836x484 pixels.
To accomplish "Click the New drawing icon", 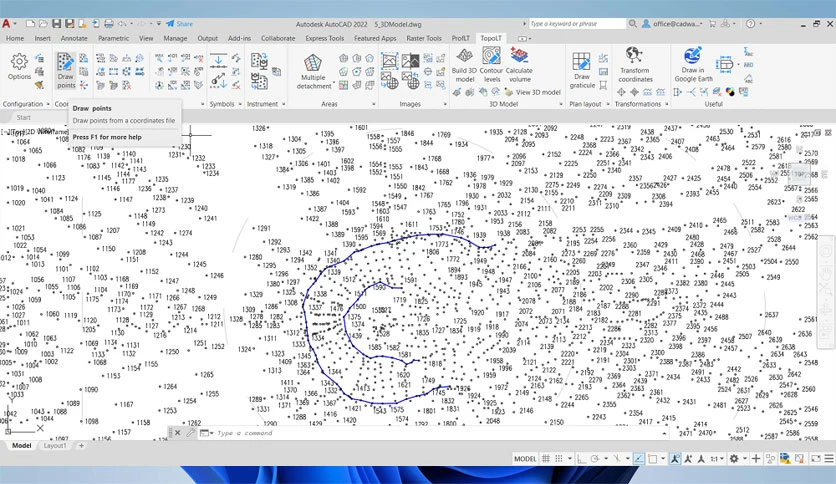I will click(30, 24).
